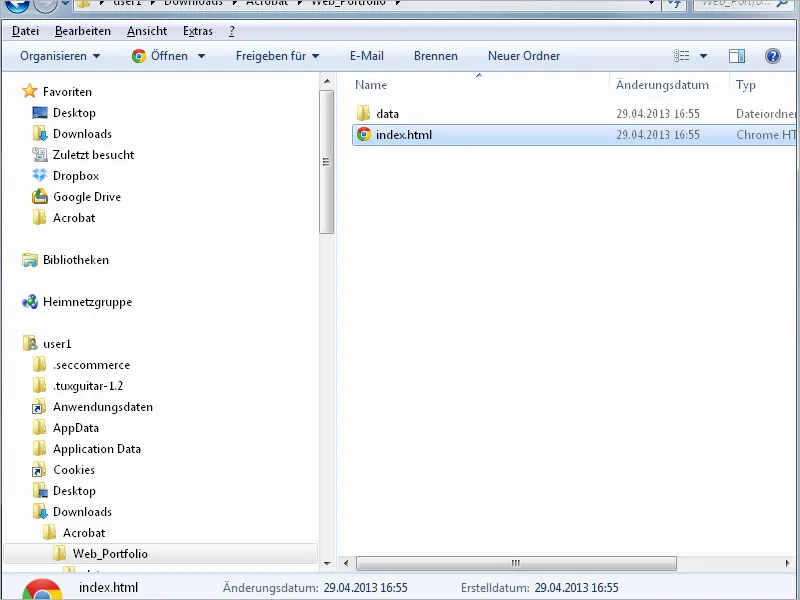Click the Heimnetzgruppe network icon
Image resolution: width=800 pixels, height=600 pixels.
click(30, 302)
